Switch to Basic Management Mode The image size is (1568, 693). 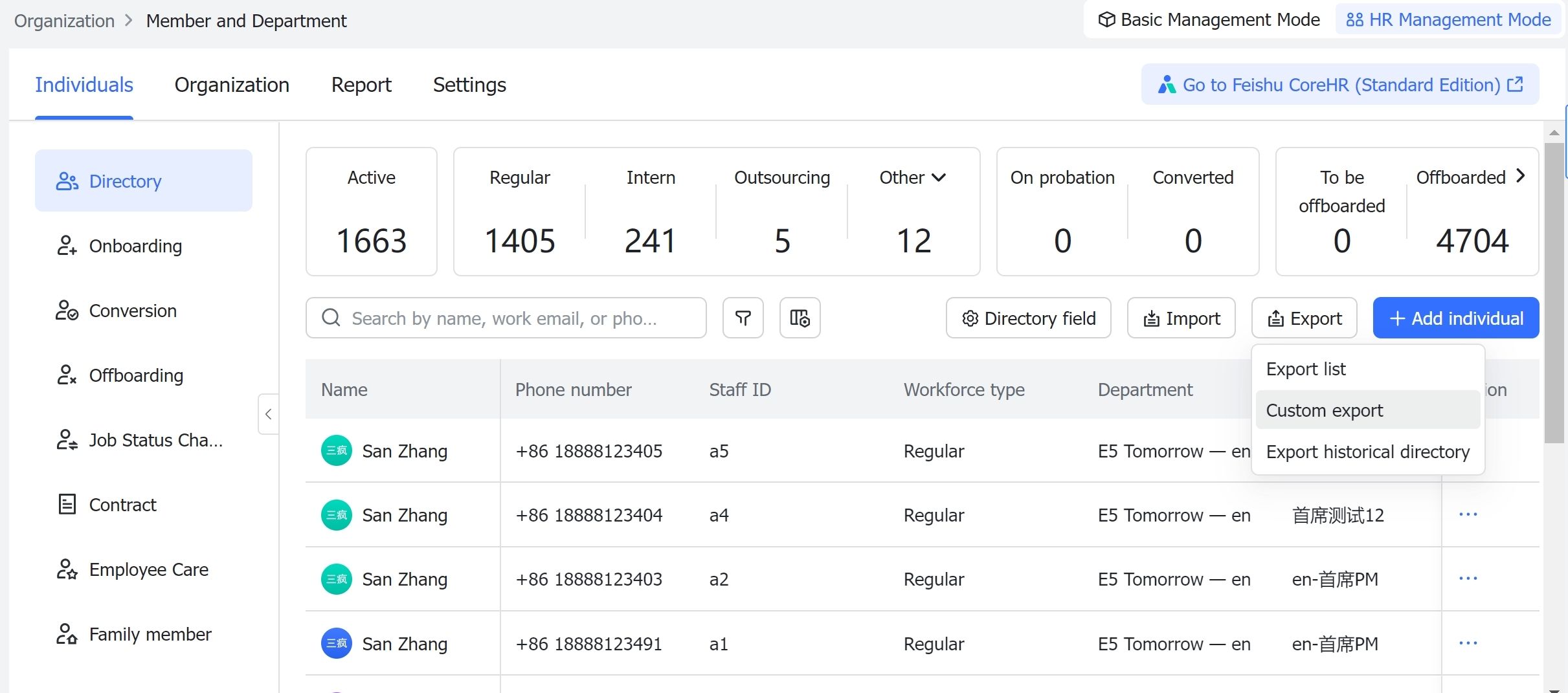pyautogui.click(x=1209, y=20)
